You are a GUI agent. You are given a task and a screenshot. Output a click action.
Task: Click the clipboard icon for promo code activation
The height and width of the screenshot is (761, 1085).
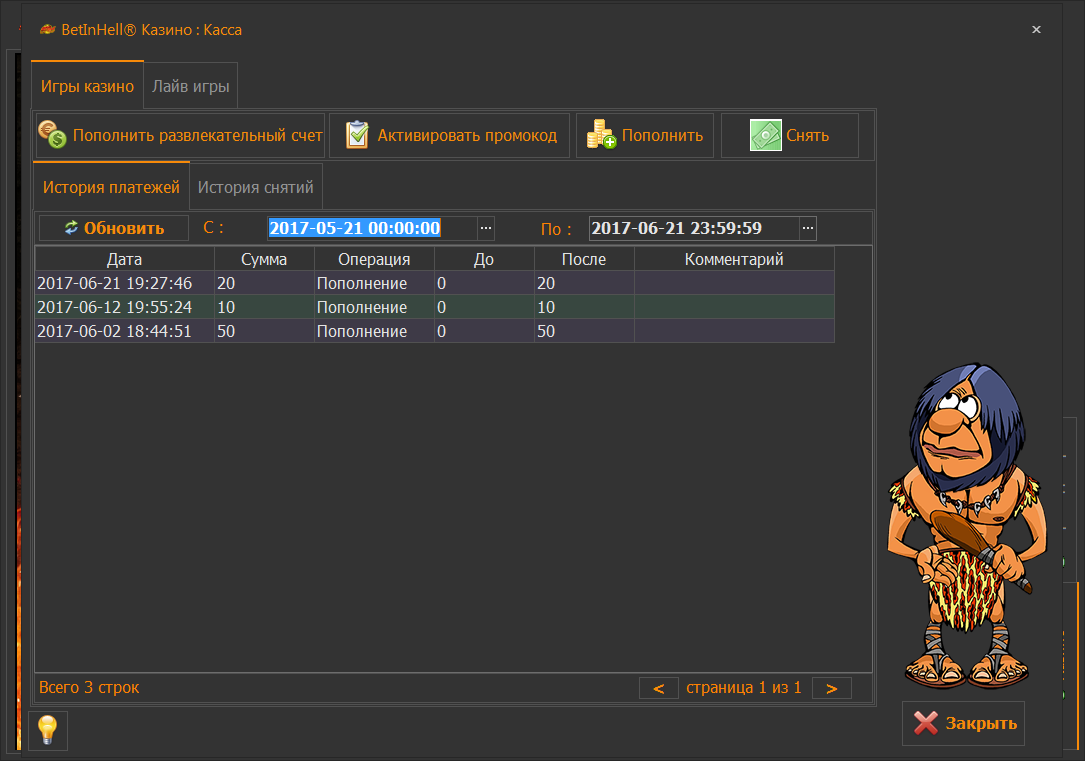click(357, 135)
